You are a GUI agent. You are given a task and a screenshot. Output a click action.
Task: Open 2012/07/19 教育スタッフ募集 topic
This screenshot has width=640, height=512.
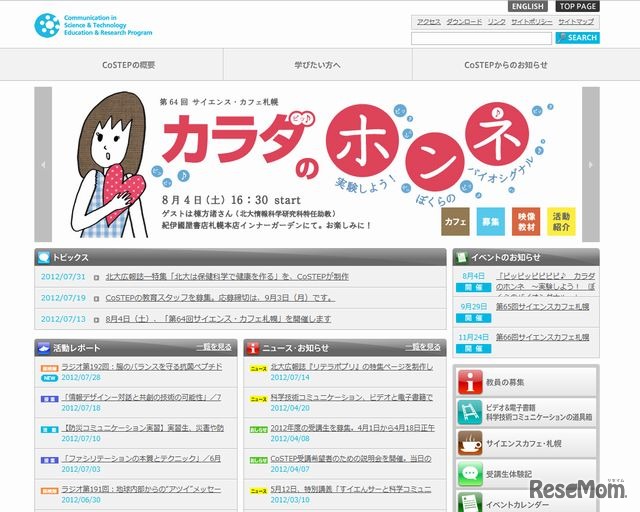220,298
